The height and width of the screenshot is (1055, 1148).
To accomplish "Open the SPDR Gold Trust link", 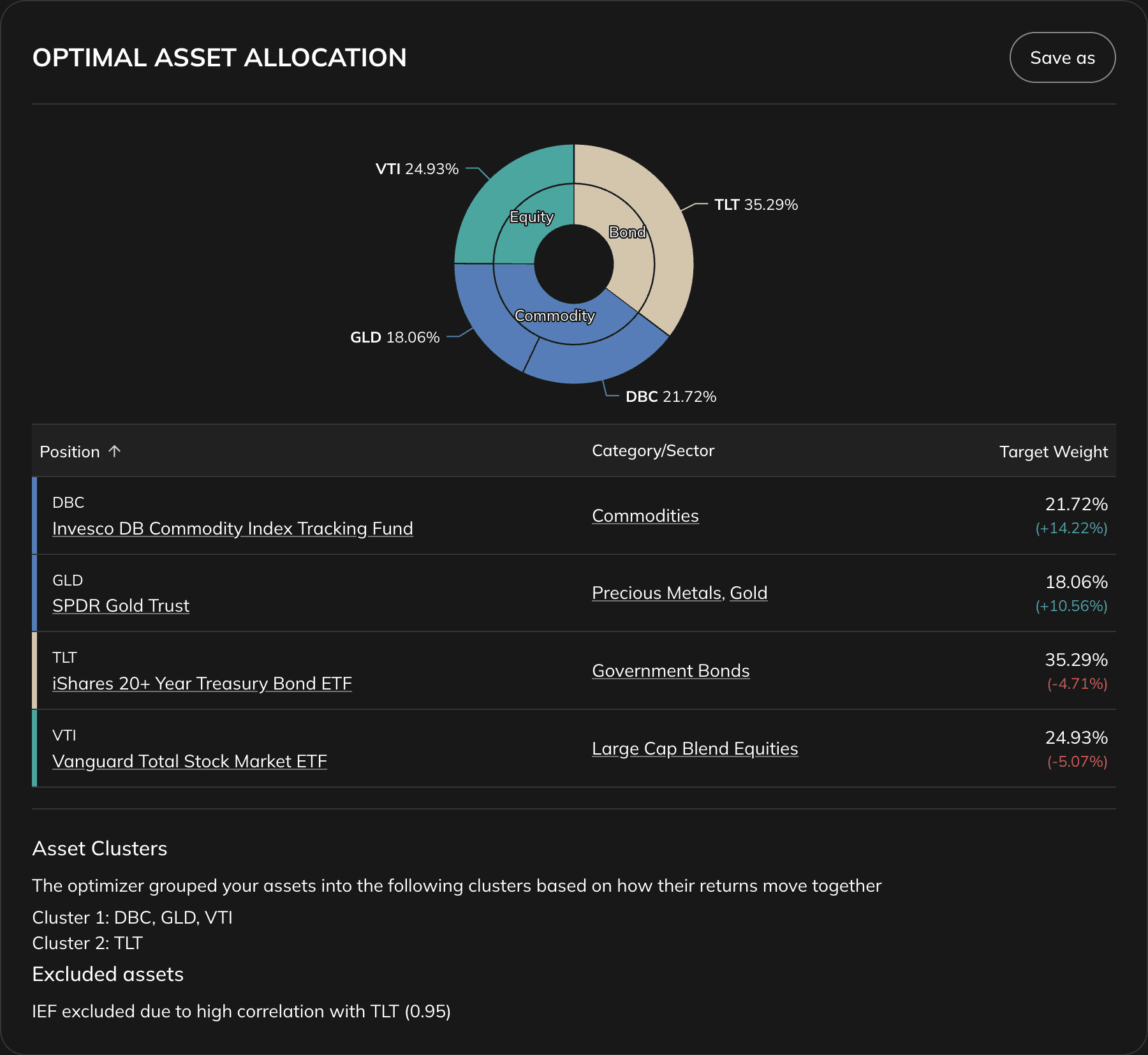I will click(x=120, y=605).
